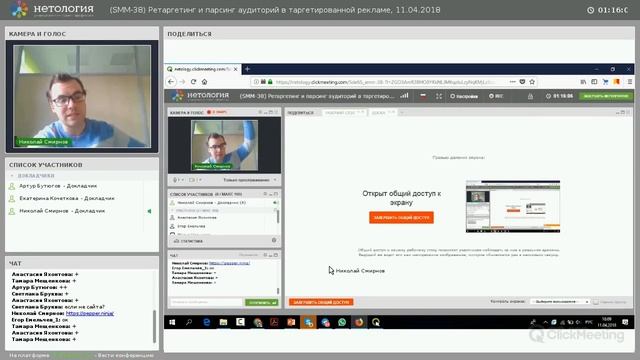This screenshot has width=640, height=360.
Task: Open Windows taskbar search
Action: tap(189, 322)
